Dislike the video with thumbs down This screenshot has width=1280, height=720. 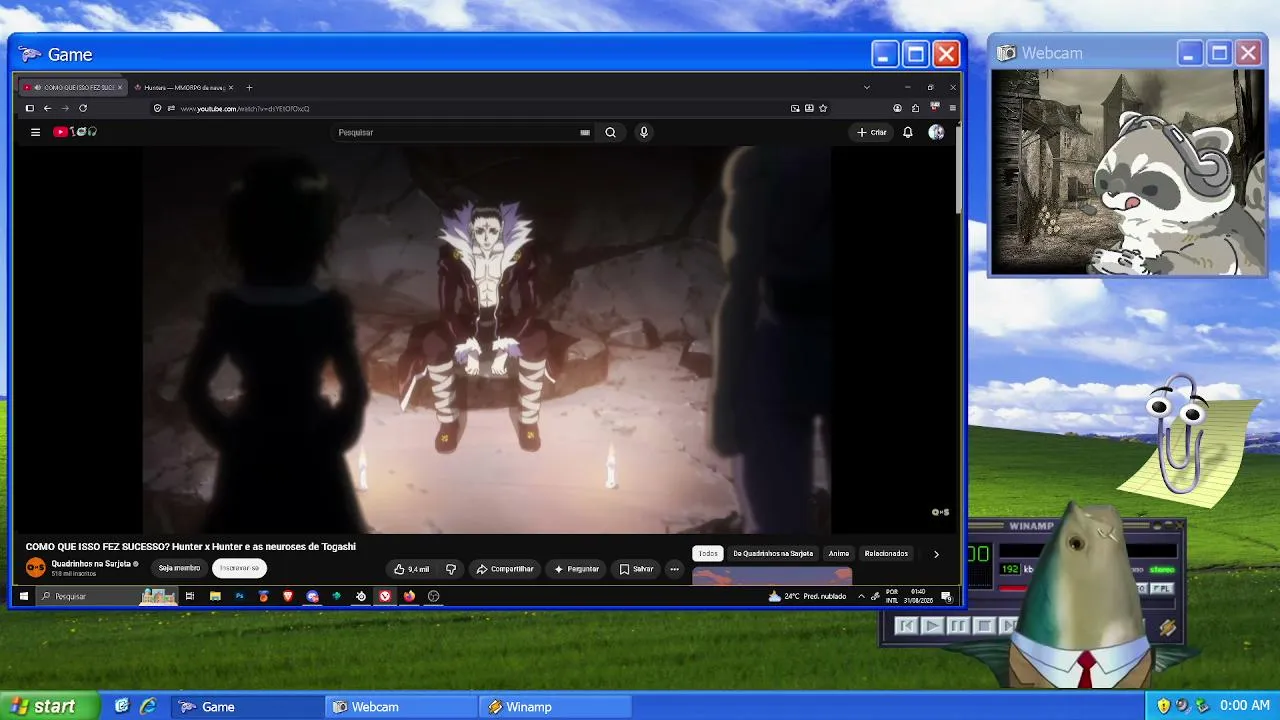451,569
